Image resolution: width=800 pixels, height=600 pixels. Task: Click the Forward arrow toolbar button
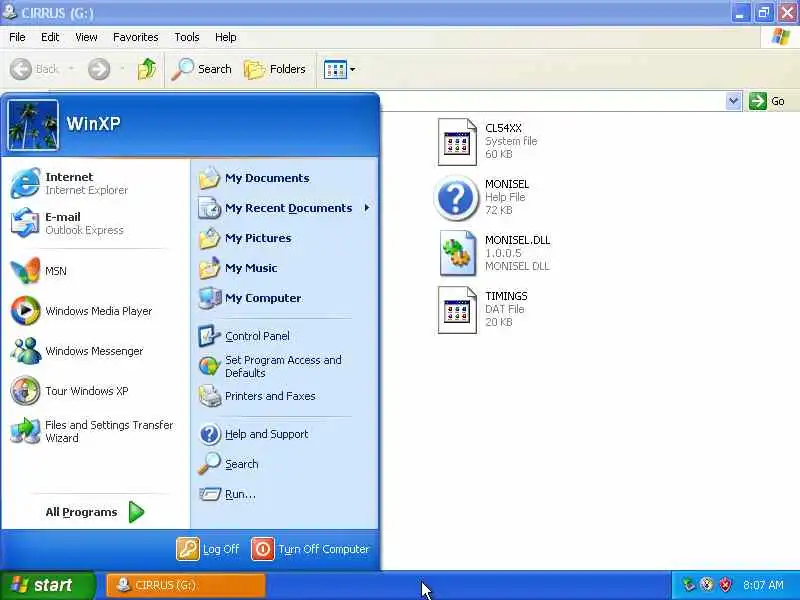pyautogui.click(x=99, y=69)
